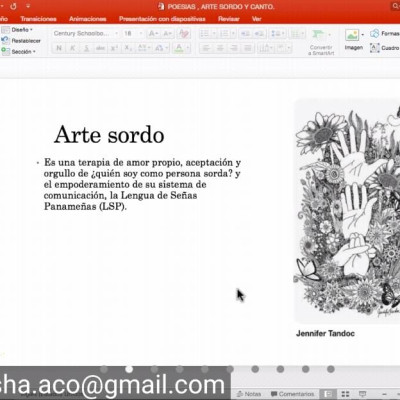Click the Restablecer button
The height and width of the screenshot is (400, 400).
point(21,41)
